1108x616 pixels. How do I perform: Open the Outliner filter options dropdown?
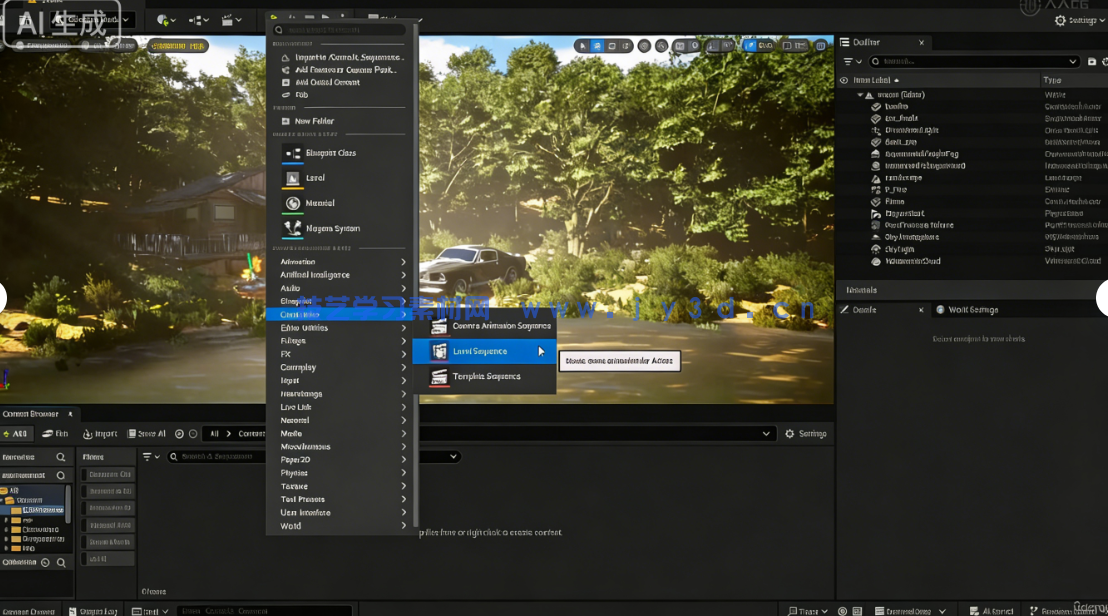(851, 61)
